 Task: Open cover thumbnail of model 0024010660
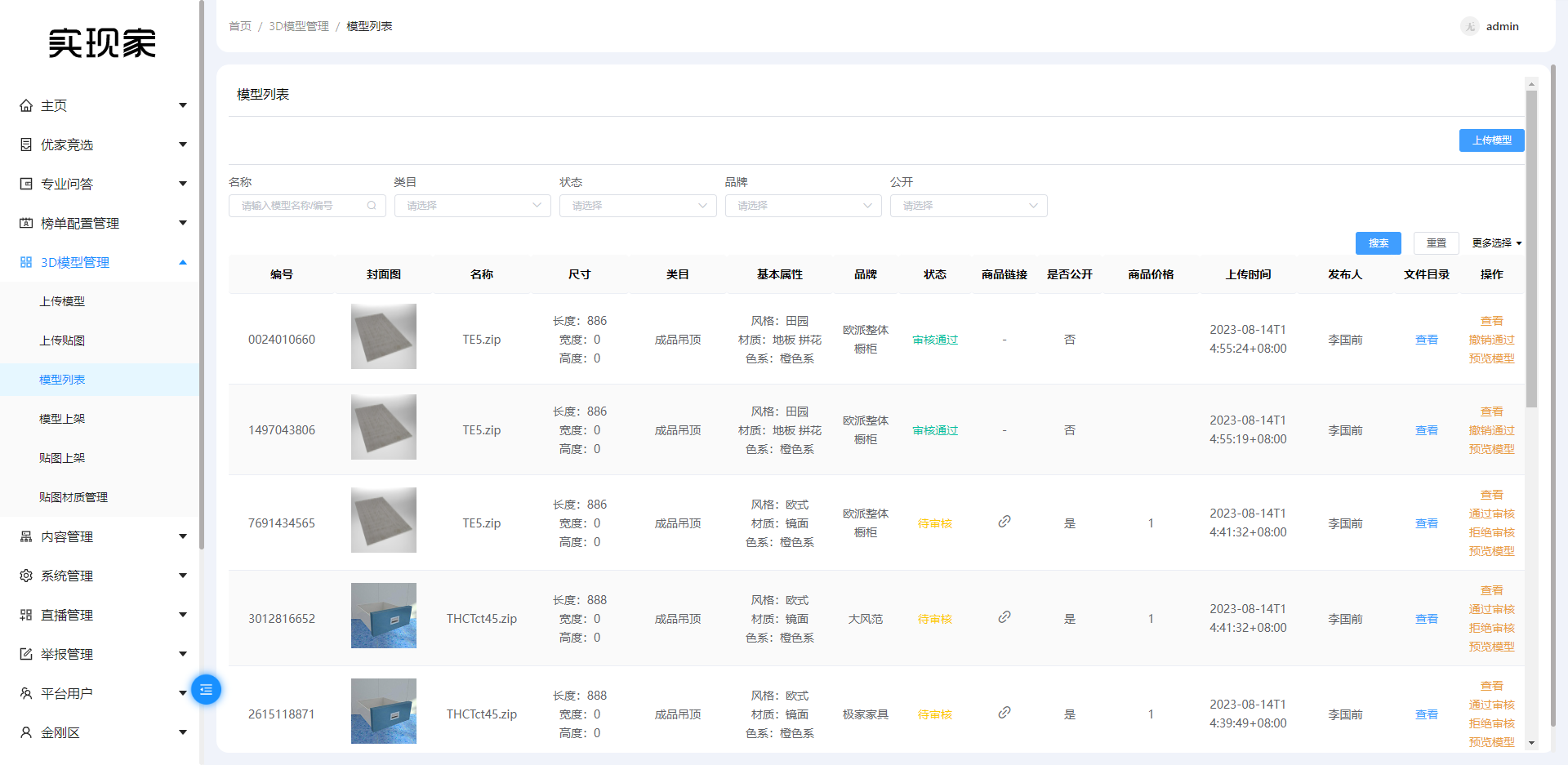tap(384, 336)
